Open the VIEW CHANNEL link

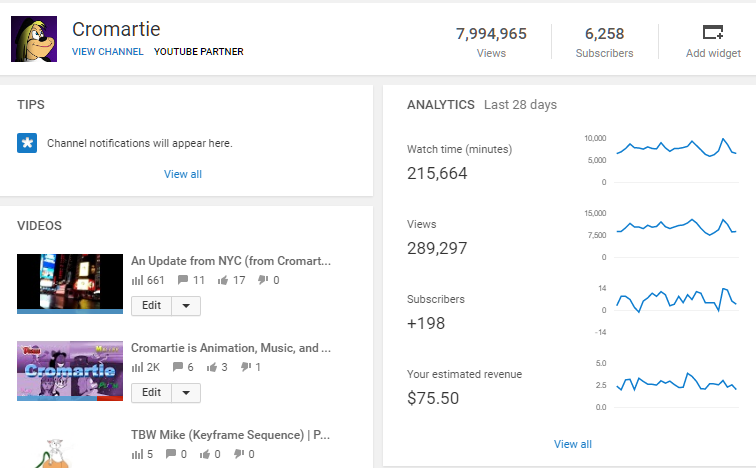pyautogui.click(x=108, y=52)
